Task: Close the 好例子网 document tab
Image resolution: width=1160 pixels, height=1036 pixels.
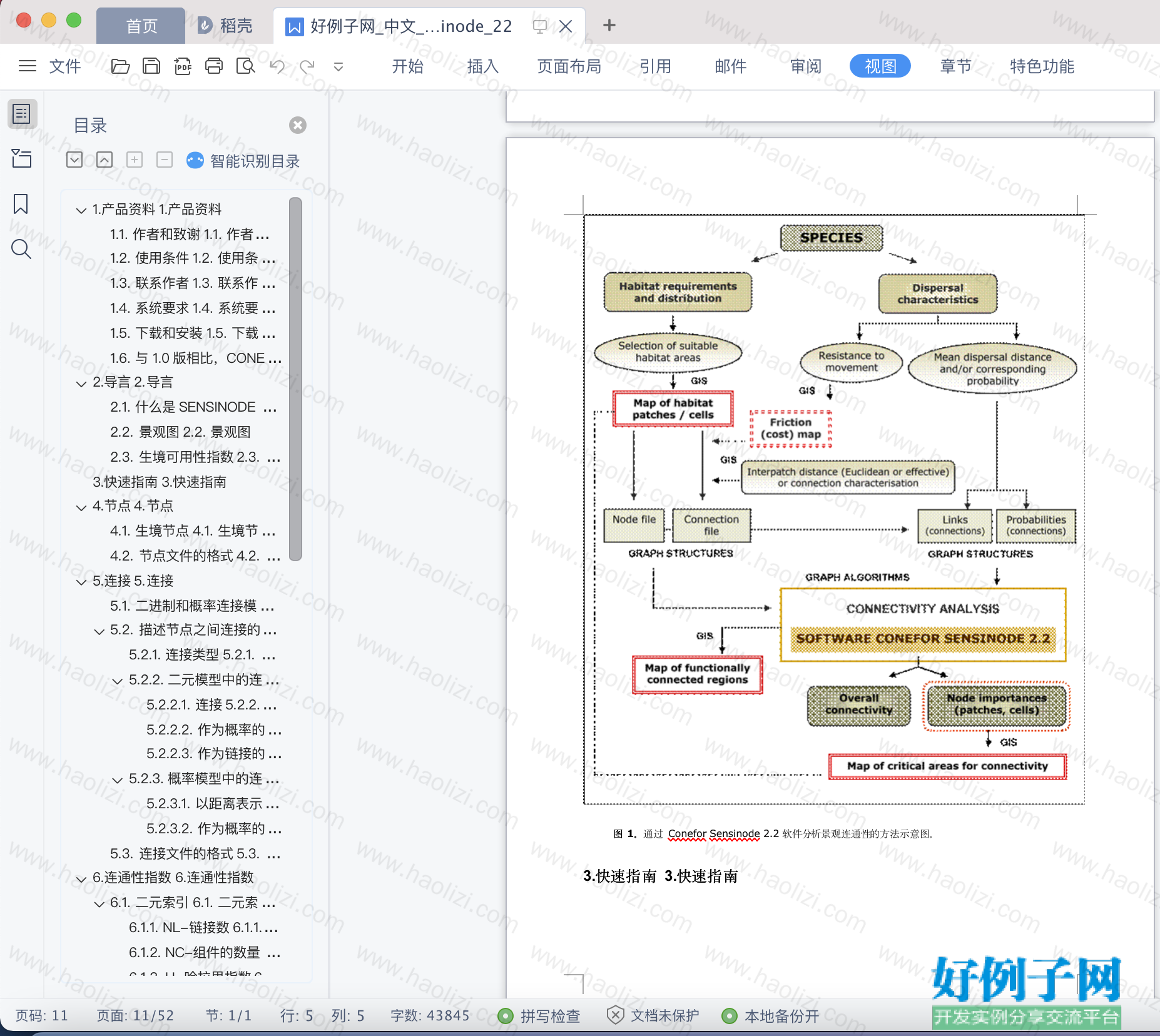Action: pos(566,26)
